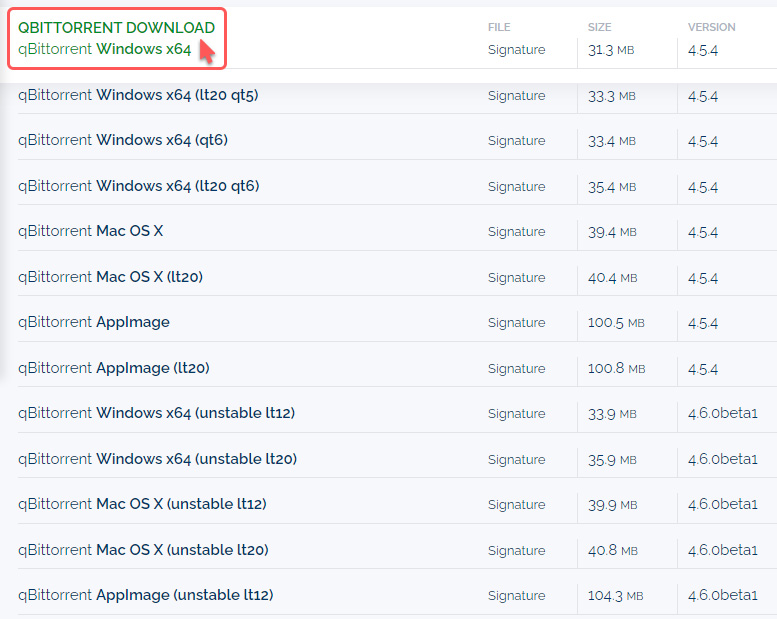Open Signature for the 39.4 MB Mac OS X build

[x=516, y=232]
